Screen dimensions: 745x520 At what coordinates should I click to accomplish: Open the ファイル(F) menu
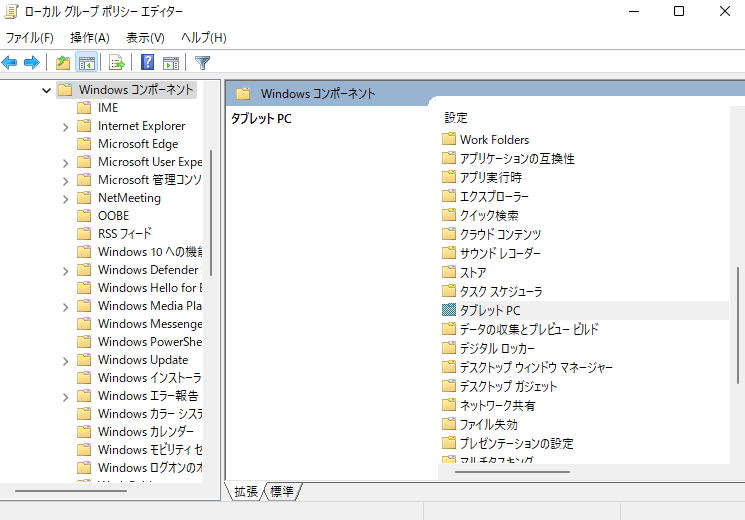click(x=29, y=38)
